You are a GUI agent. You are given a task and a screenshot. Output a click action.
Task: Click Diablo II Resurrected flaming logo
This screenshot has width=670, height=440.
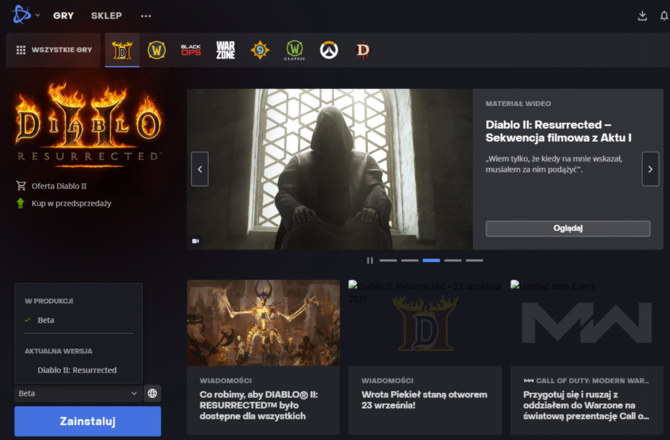89,124
